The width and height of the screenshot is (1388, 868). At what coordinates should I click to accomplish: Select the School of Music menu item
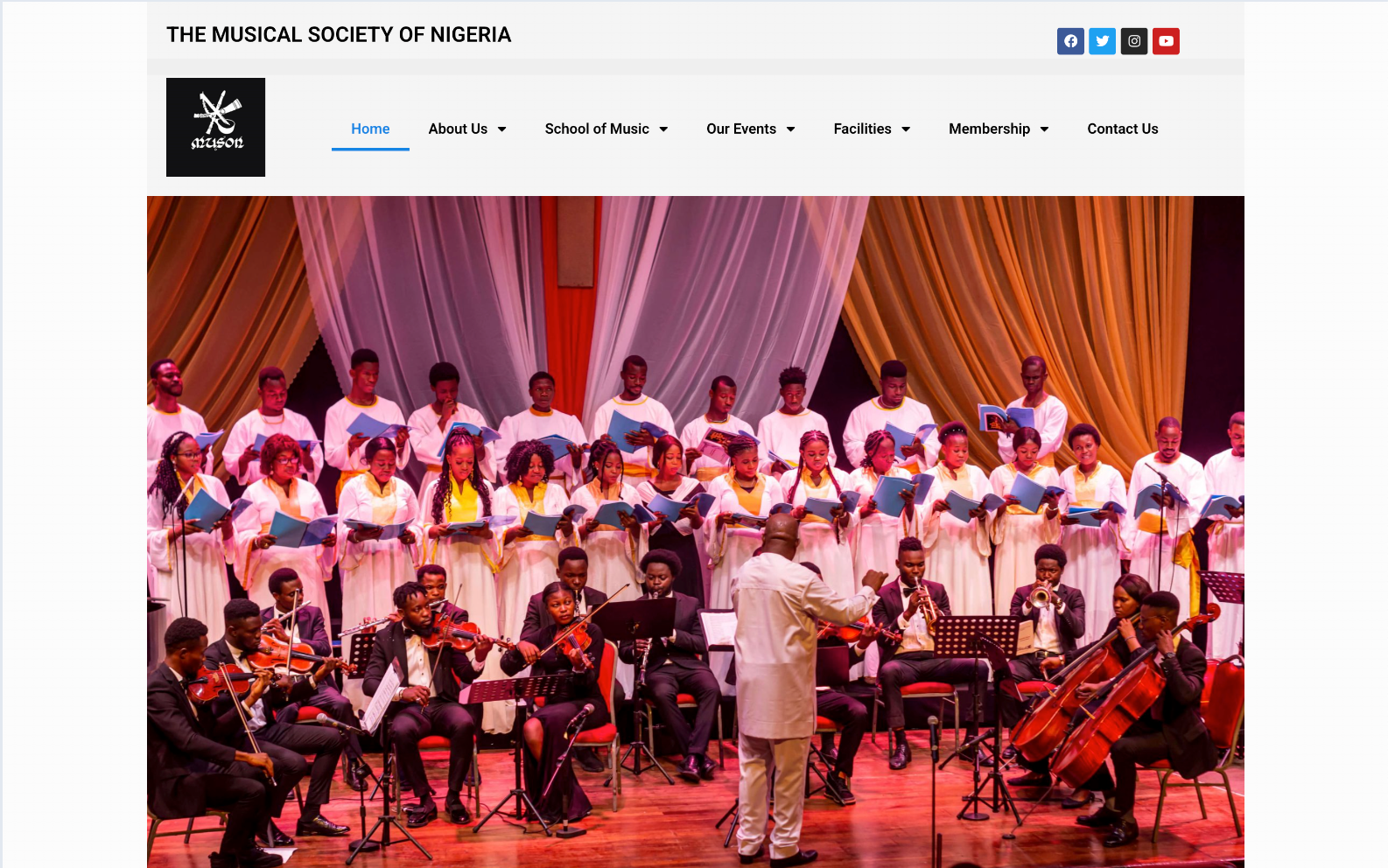tap(597, 129)
